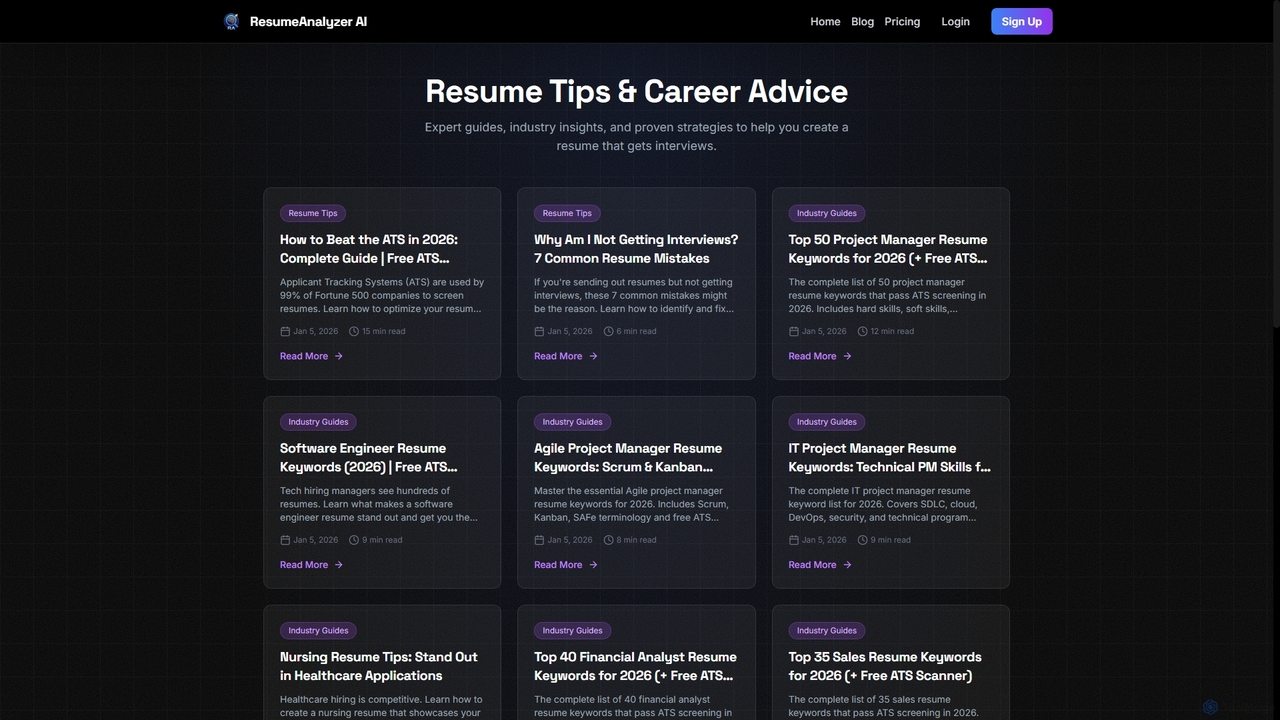Click 'Expert guides, industry insights' subtitle text

click(x=636, y=136)
